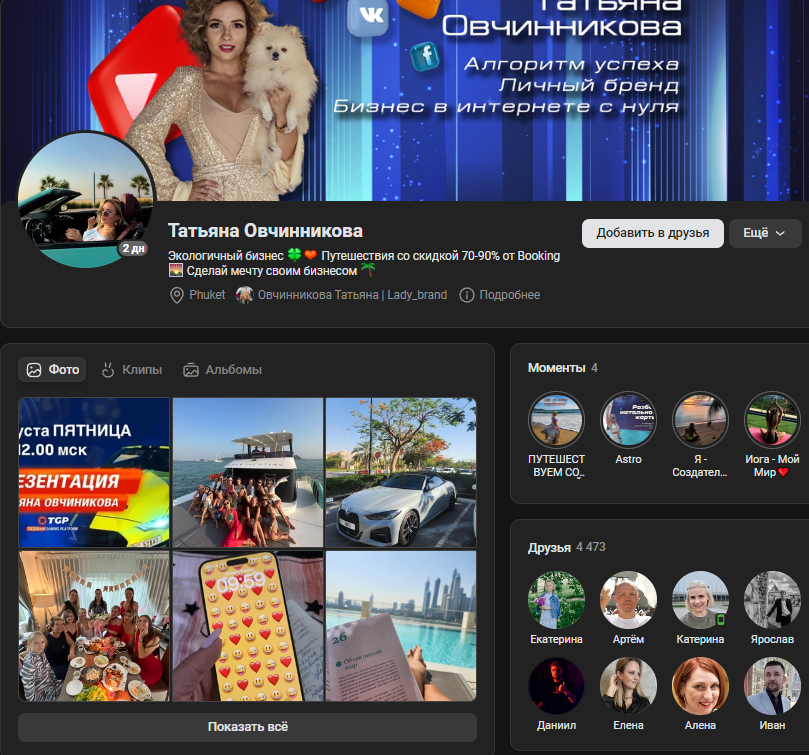Open the yacht group photo thumbnail
Viewport: 809px width, 755px height.
pyautogui.click(x=248, y=471)
